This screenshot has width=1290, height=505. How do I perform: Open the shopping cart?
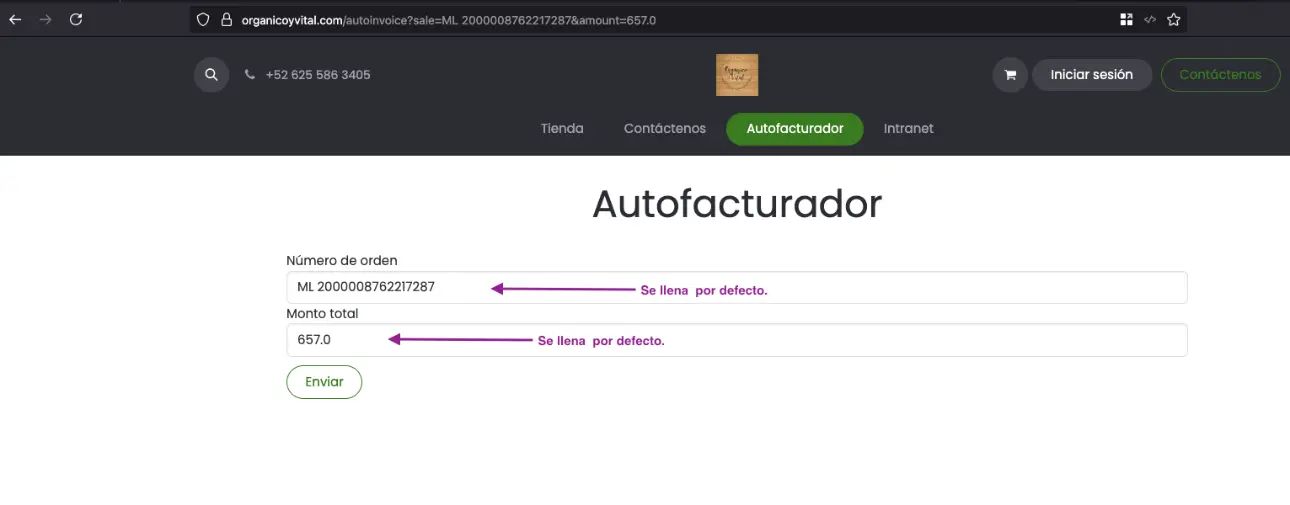[x=1010, y=75]
